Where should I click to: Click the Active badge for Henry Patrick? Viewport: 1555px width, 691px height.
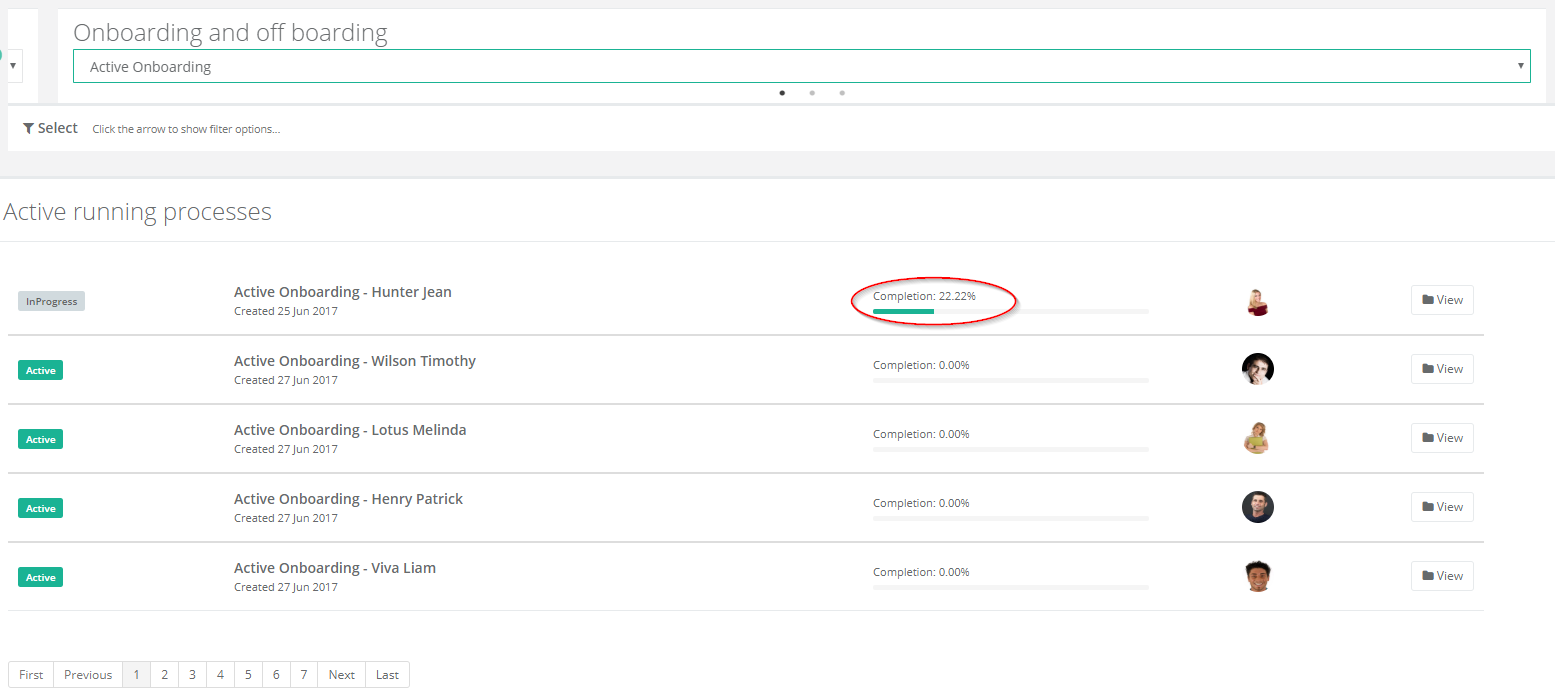(x=40, y=508)
